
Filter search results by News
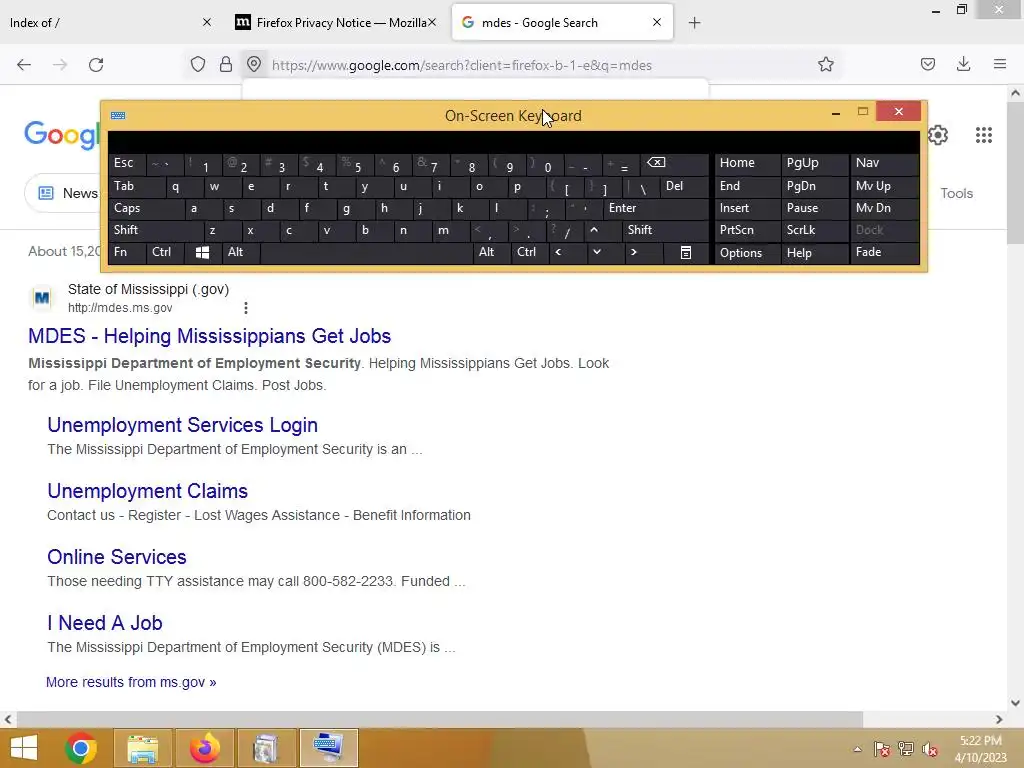(68, 193)
